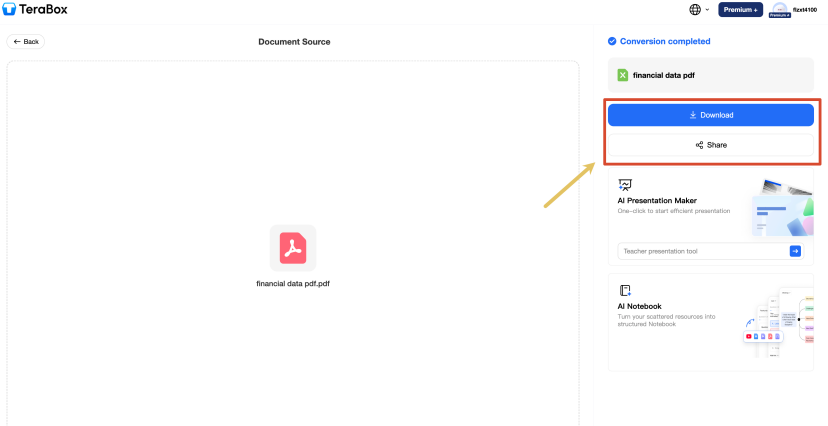828x426 pixels.
Task: Click the username fizxt4100
Action: [805, 10]
